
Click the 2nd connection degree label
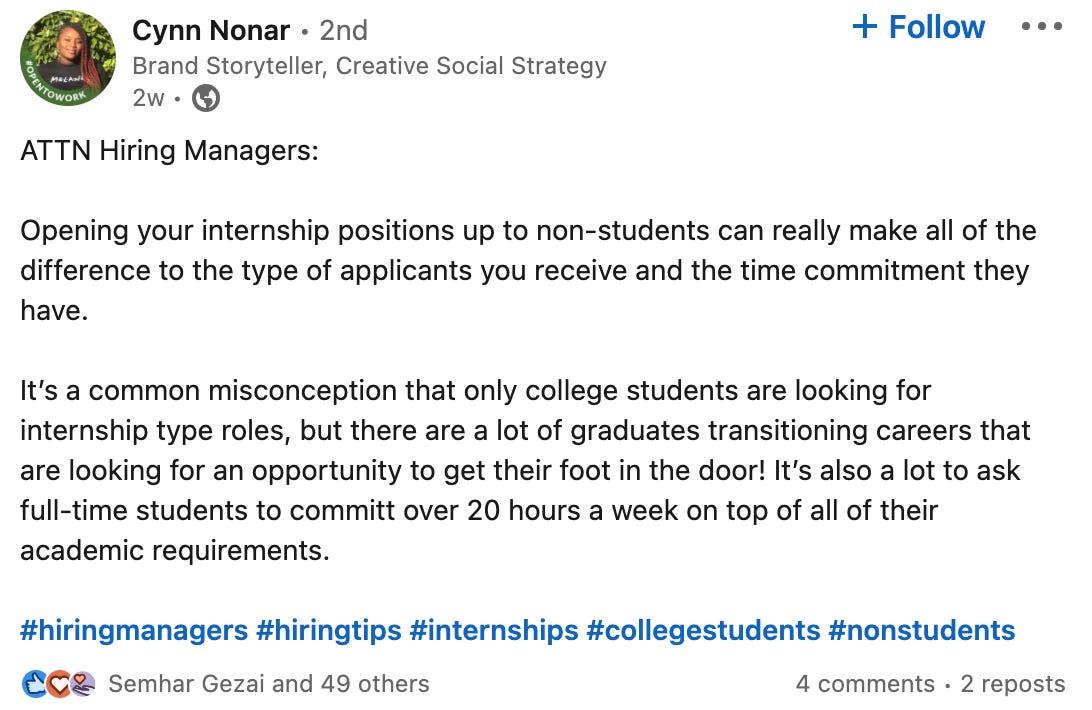343,31
